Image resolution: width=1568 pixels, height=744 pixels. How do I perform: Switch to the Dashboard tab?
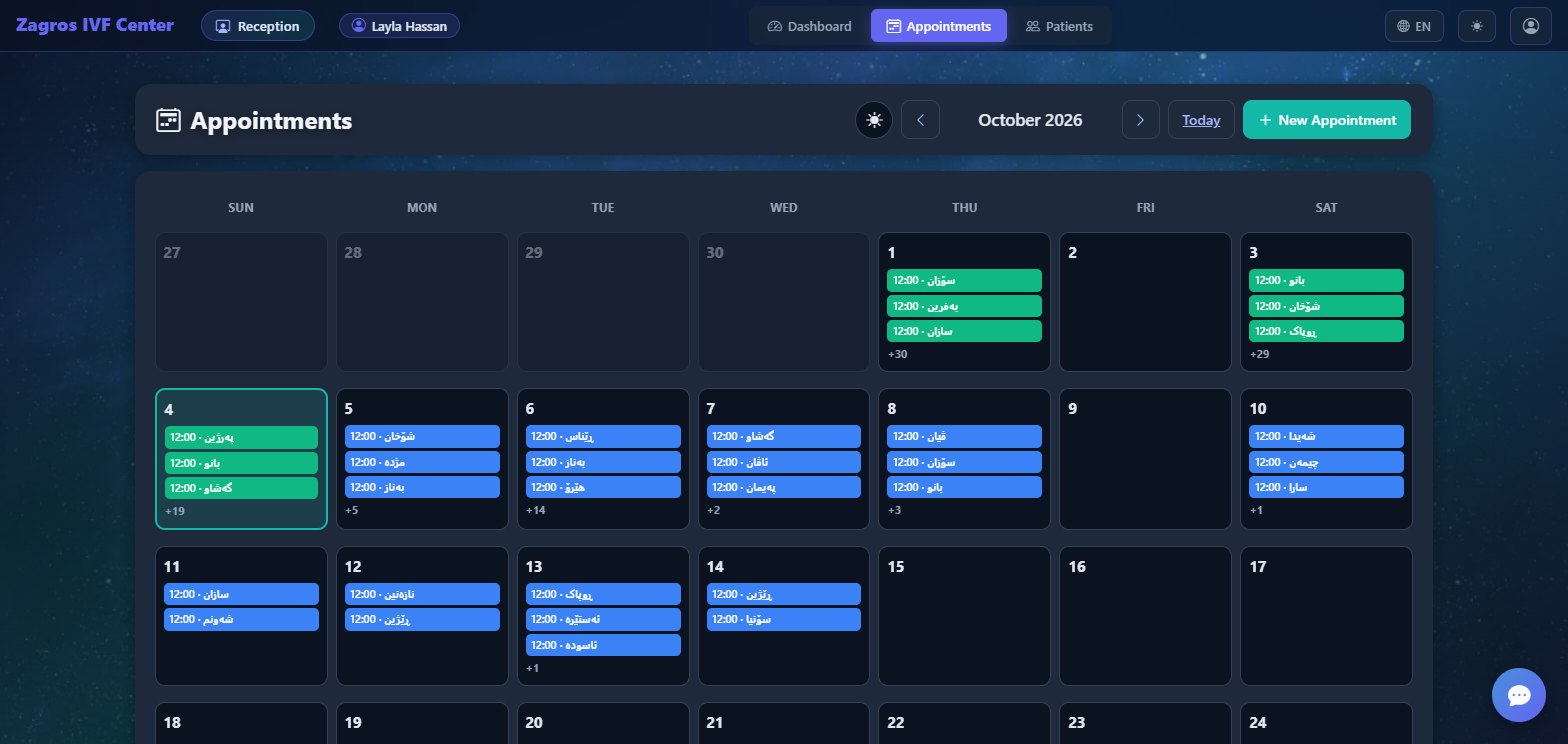click(x=810, y=26)
